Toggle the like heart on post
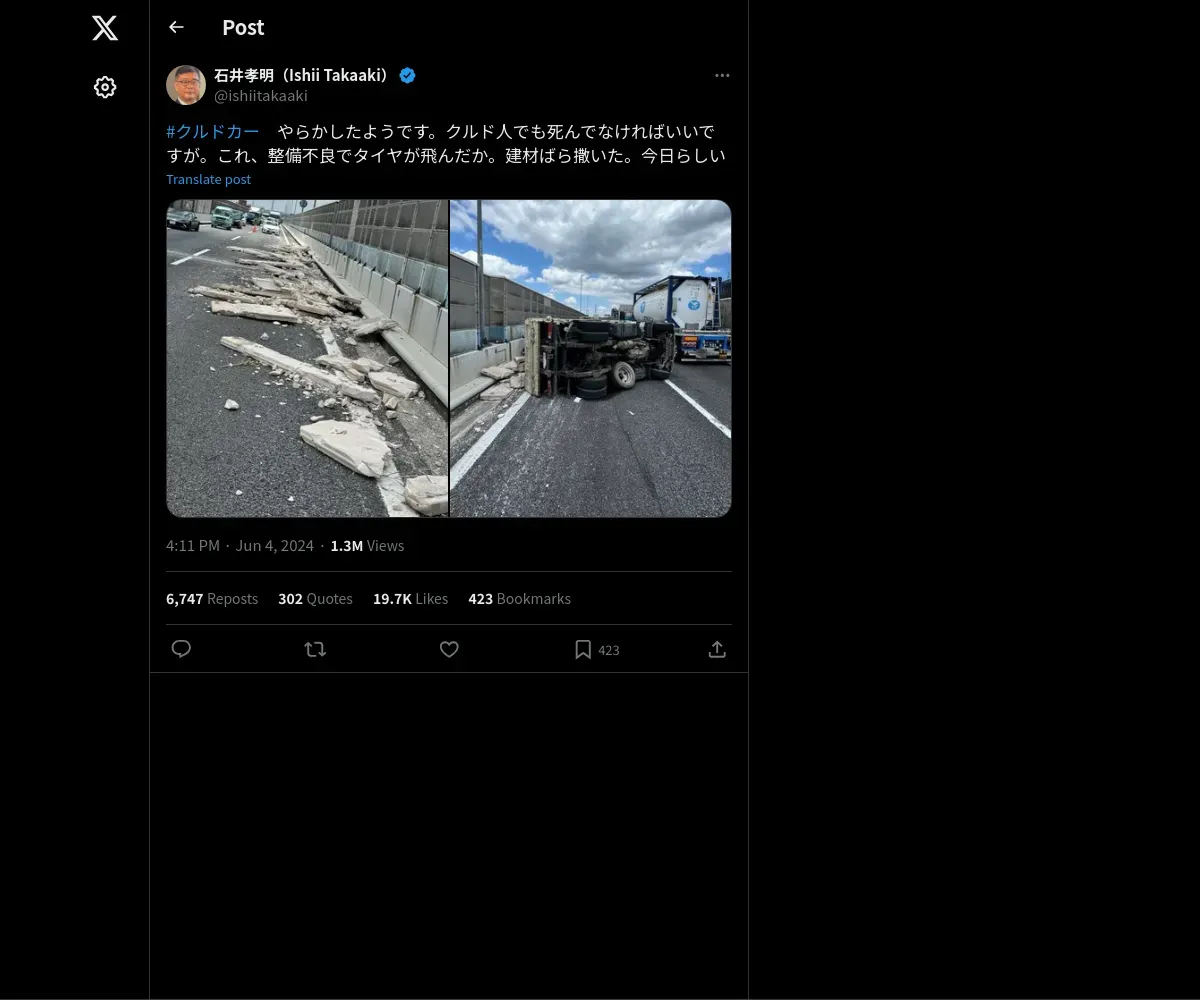Viewport: 1200px width, 1000px height. coord(449,649)
